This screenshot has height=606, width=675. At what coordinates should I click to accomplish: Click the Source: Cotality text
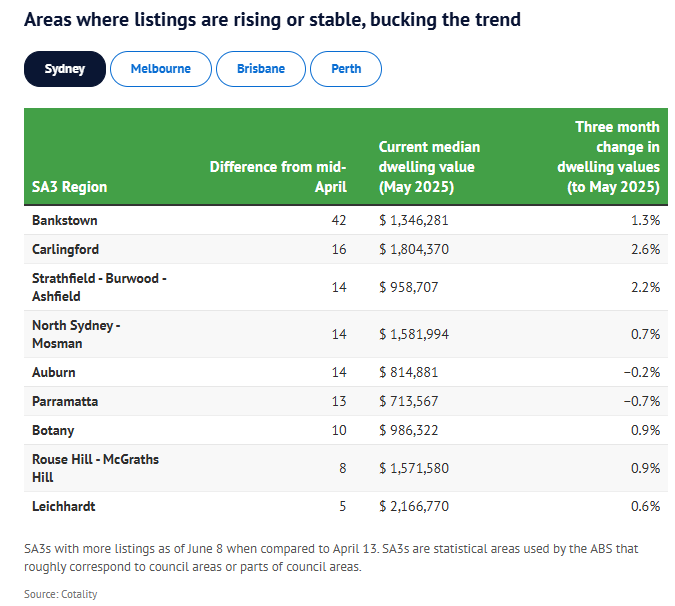61,594
